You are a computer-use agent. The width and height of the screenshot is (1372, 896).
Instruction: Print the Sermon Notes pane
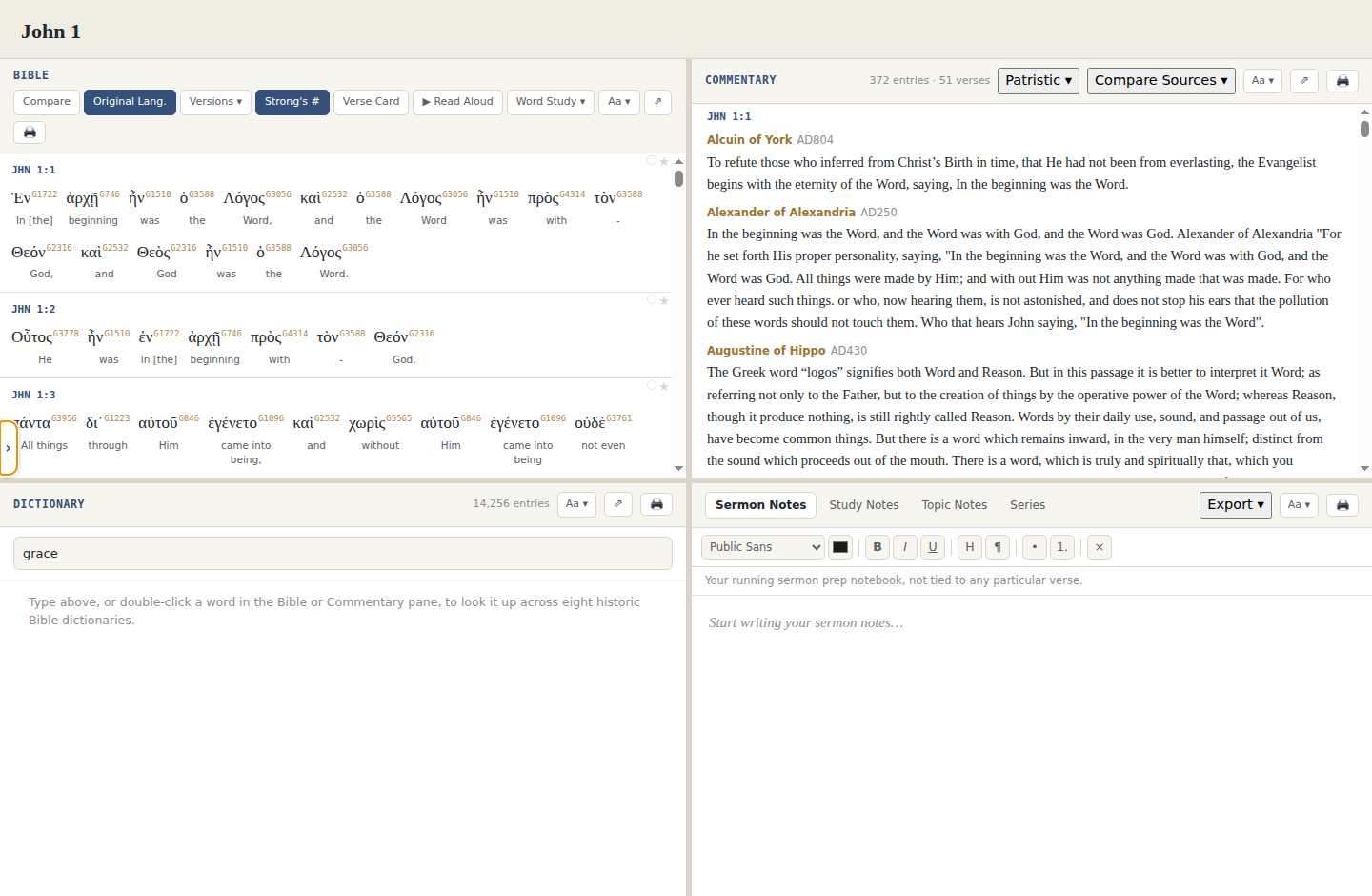tap(1342, 505)
